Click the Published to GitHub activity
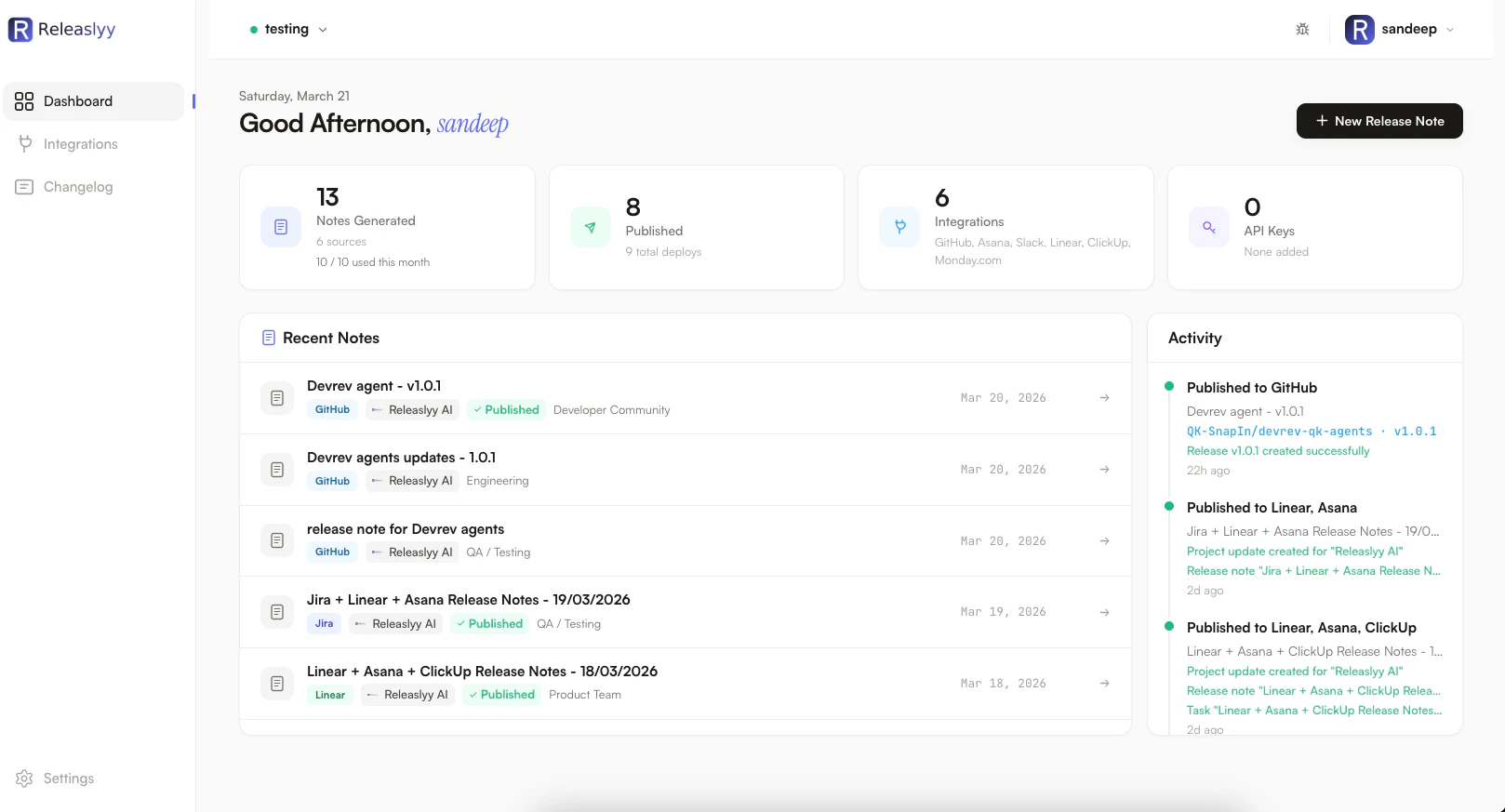 pyautogui.click(x=1252, y=388)
